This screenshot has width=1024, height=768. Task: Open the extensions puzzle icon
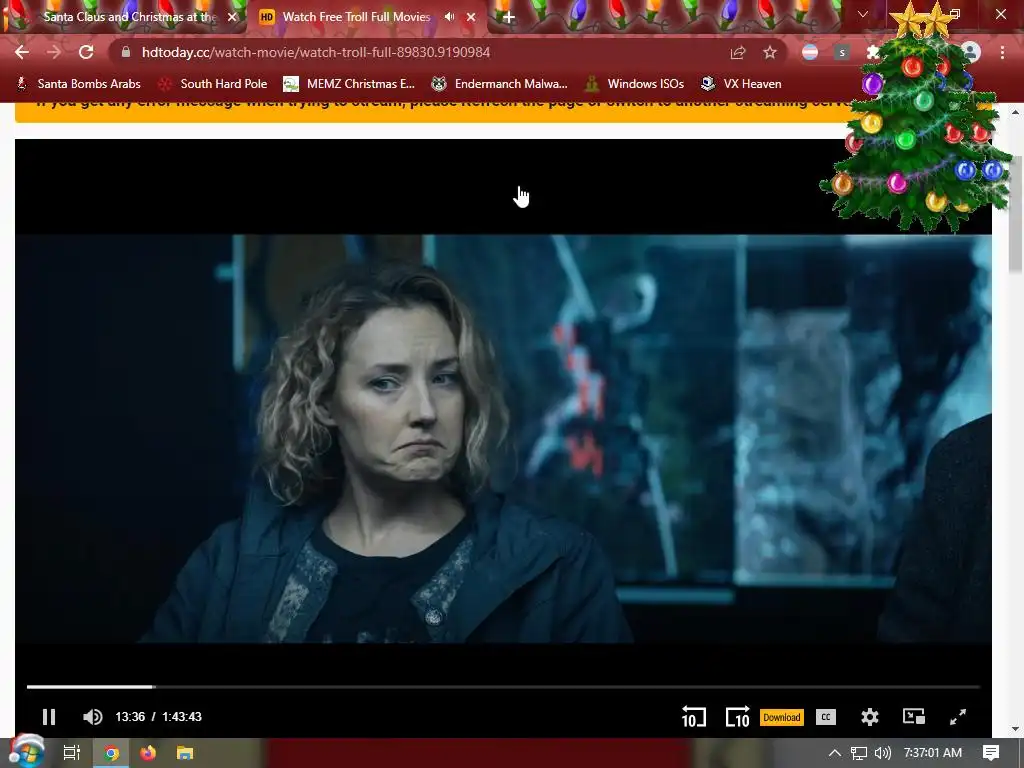872,52
